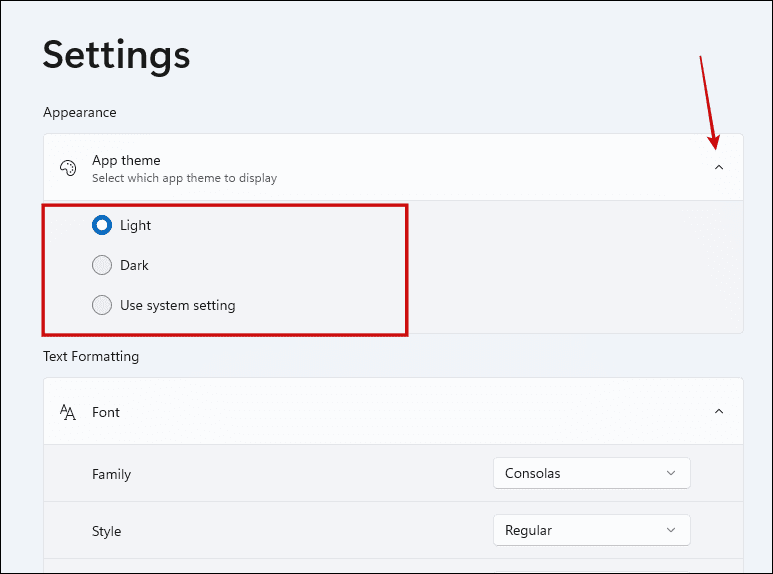Screen dimensions: 773x574
Task: Choose Use system setting radio option
Action: pos(102,305)
